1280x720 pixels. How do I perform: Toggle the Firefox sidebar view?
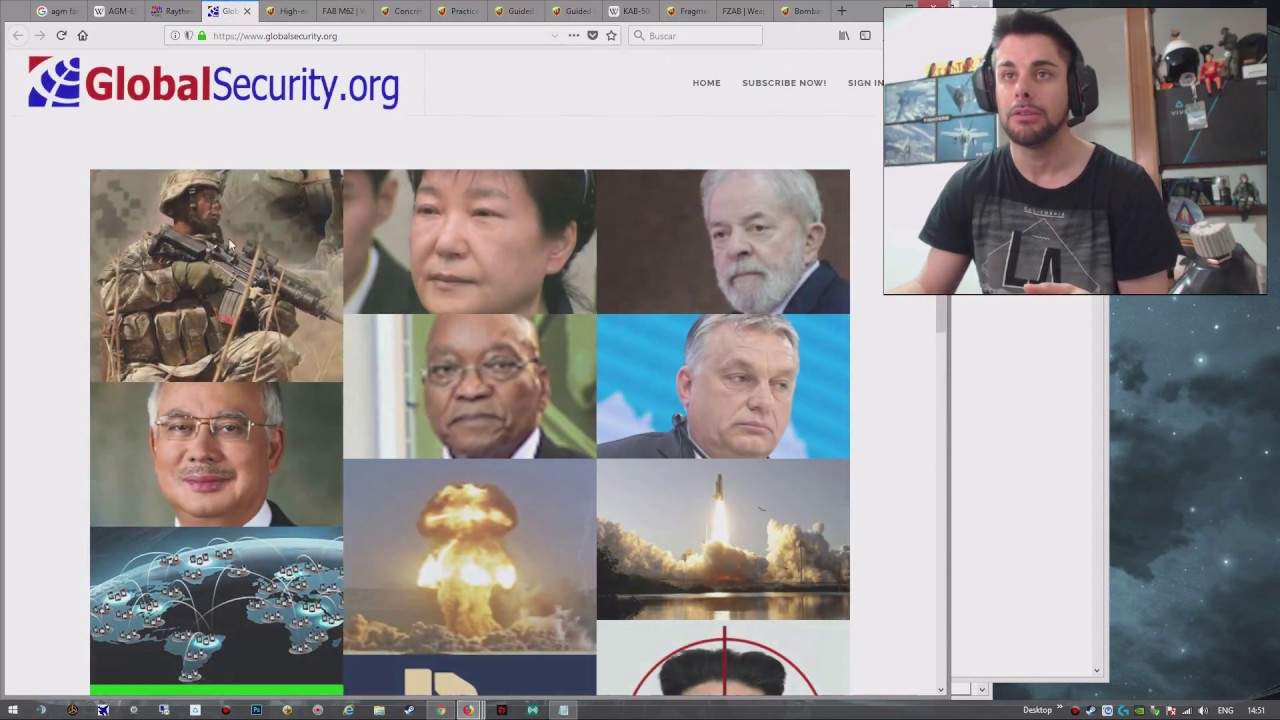(x=865, y=36)
